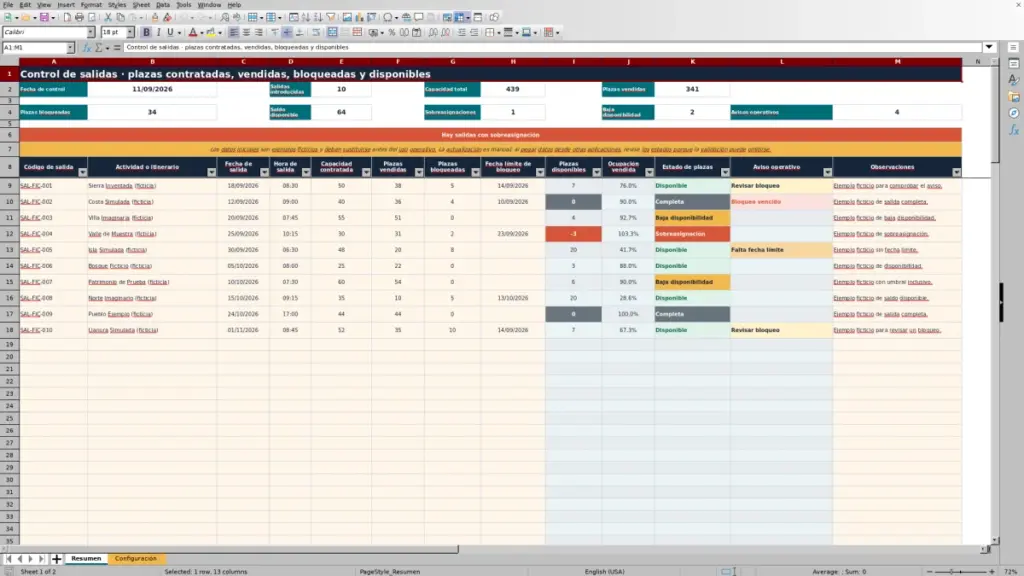
Task: Click the Save document icon
Action: click(44, 18)
